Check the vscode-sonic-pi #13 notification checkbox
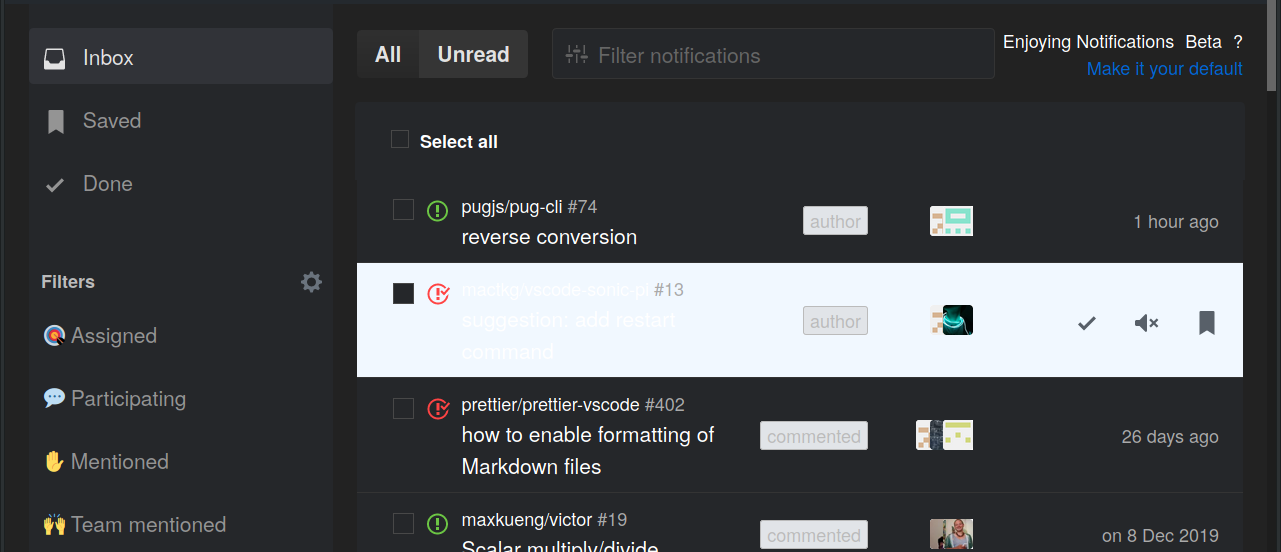The width and height of the screenshot is (1281, 552). (403, 293)
